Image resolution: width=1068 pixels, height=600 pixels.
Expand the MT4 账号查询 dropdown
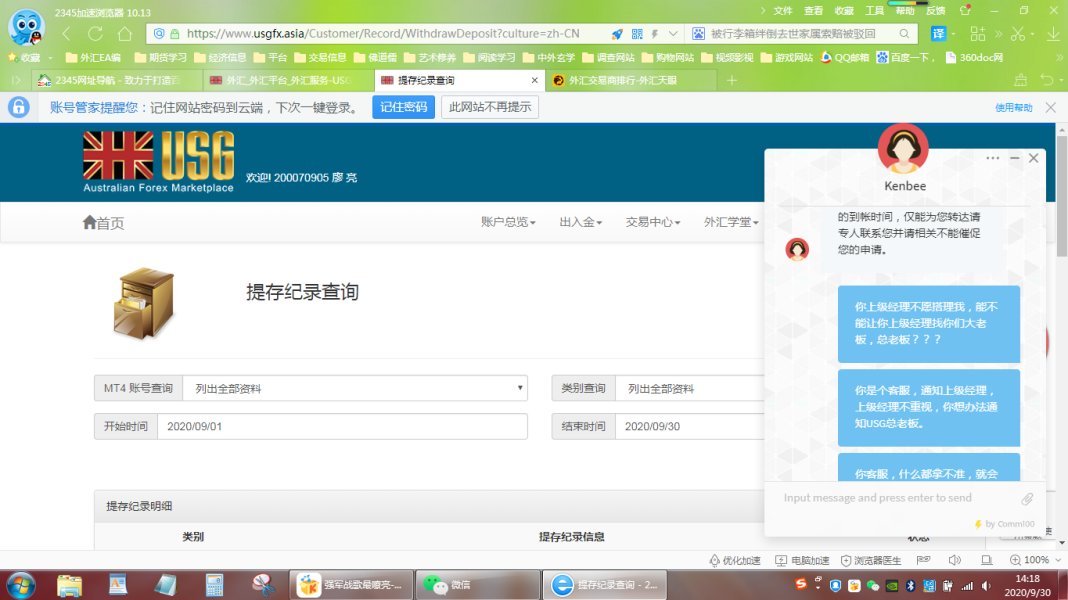pos(354,388)
